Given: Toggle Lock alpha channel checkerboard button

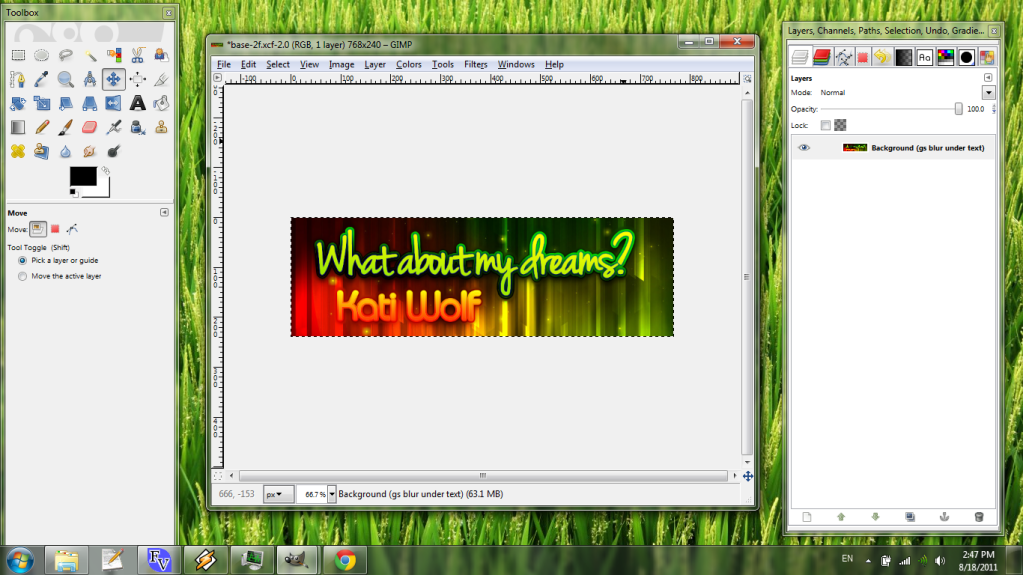Looking at the screenshot, I should 840,125.
